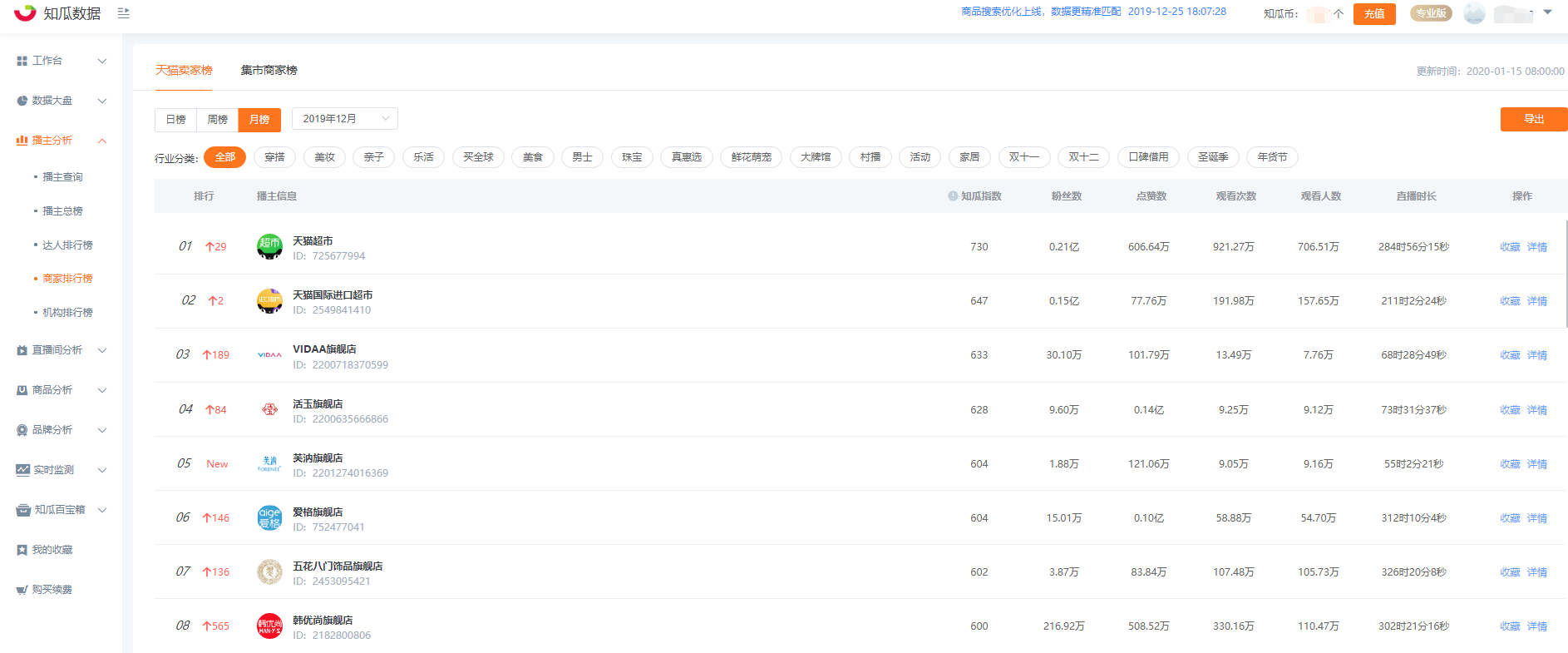Click 详情 for 天猫国际进口超市 row
Screen dimensions: 1568x653
[1537, 301]
